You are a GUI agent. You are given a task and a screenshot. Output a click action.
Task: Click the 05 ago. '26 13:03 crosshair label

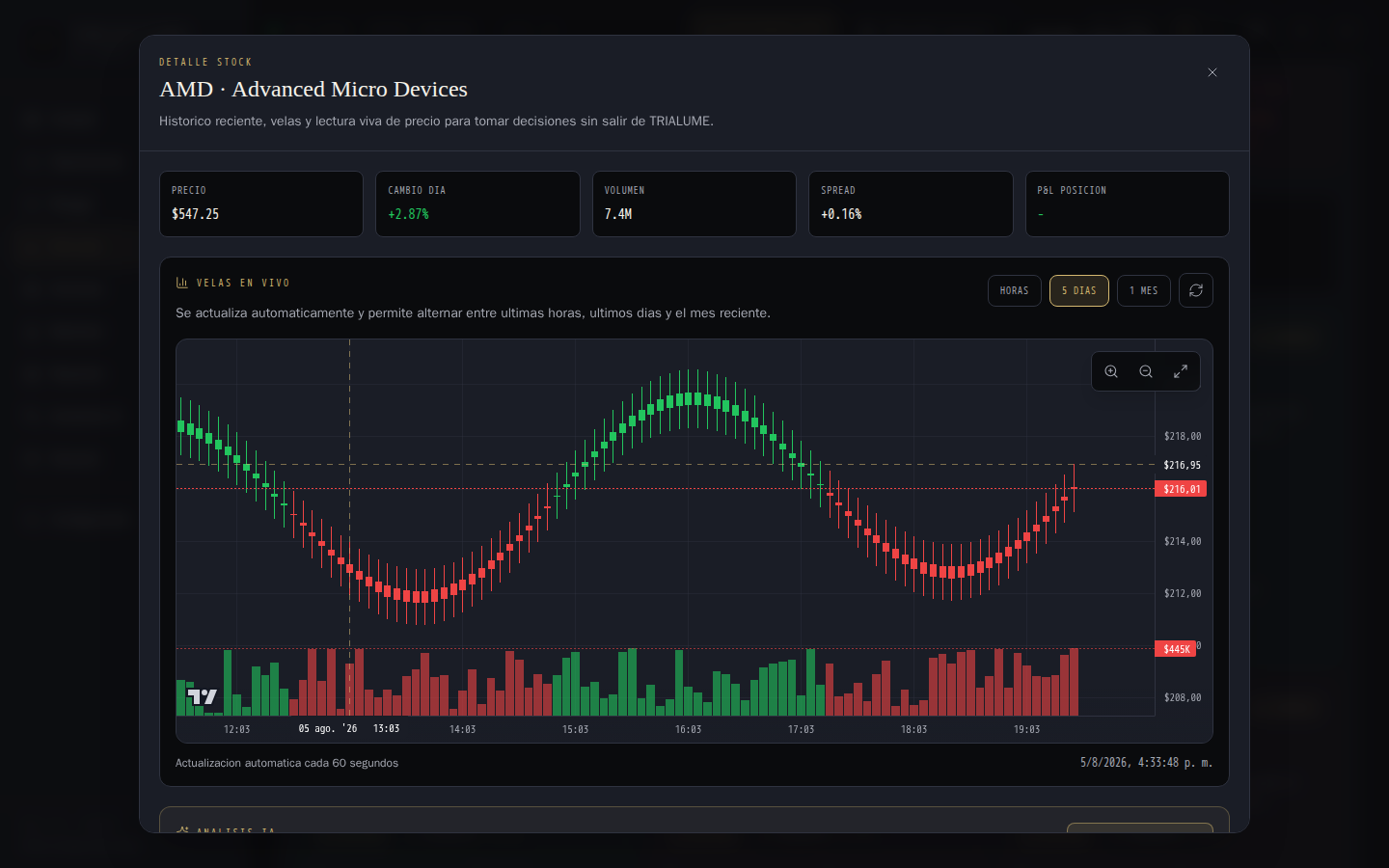click(349, 729)
